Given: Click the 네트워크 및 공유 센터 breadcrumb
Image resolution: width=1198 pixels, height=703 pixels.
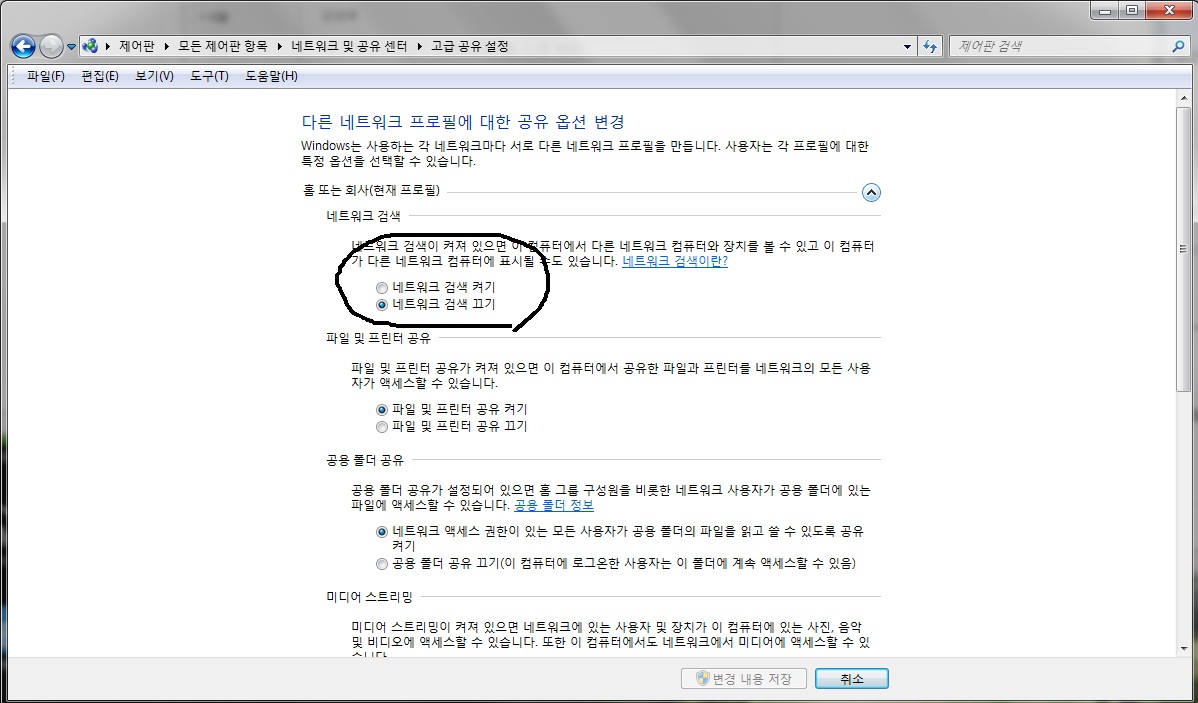Looking at the screenshot, I should pos(349,46).
